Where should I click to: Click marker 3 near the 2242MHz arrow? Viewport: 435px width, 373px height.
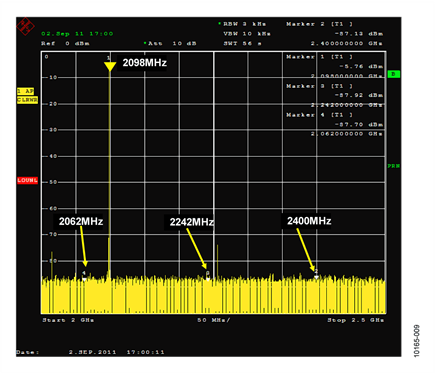208,276
